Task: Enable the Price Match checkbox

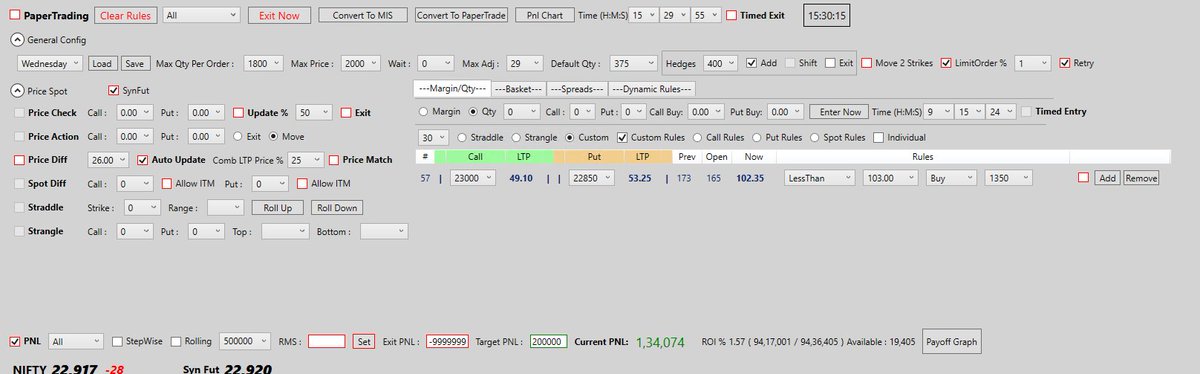Action: click(x=334, y=159)
